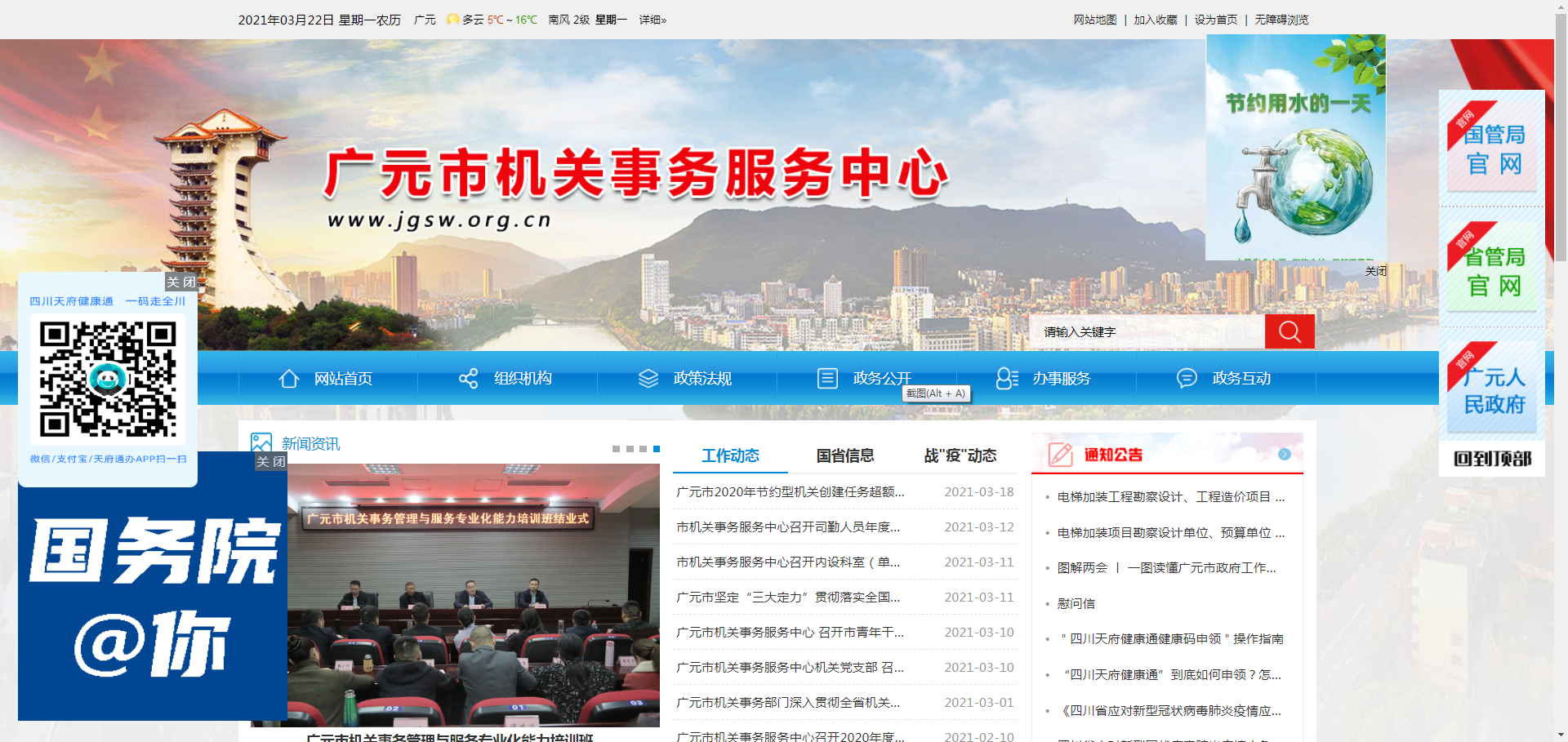Open notice 图解两会 一图读懂广元市政府工作
The image size is (1568, 742).
point(1167,567)
